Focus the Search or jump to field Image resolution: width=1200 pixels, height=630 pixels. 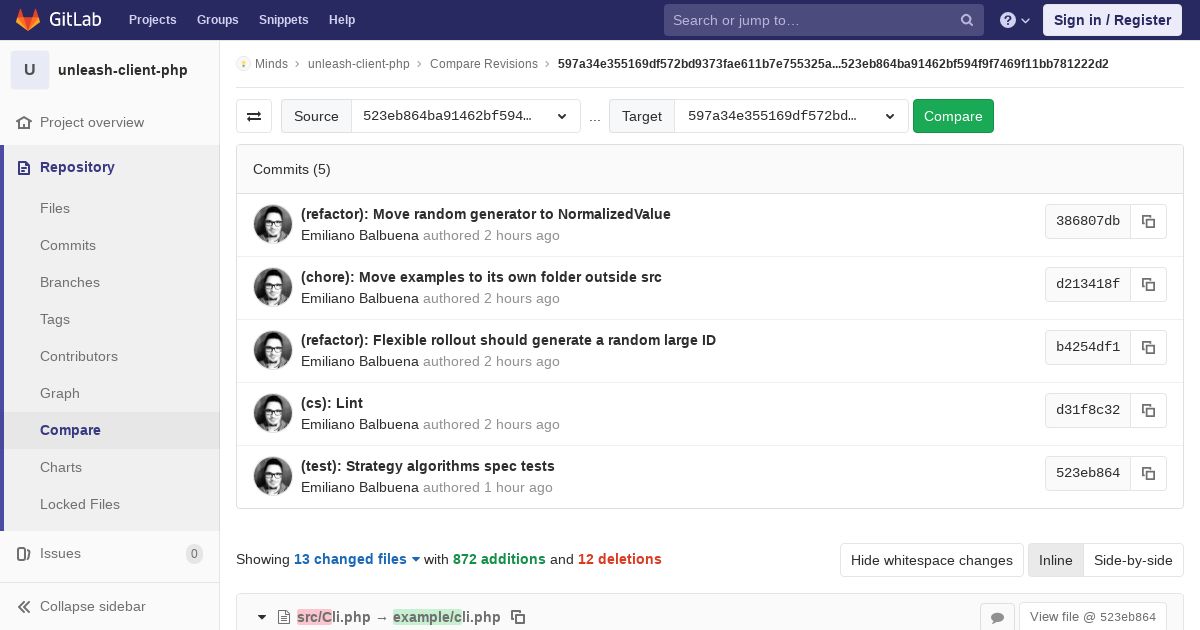click(x=812, y=20)
